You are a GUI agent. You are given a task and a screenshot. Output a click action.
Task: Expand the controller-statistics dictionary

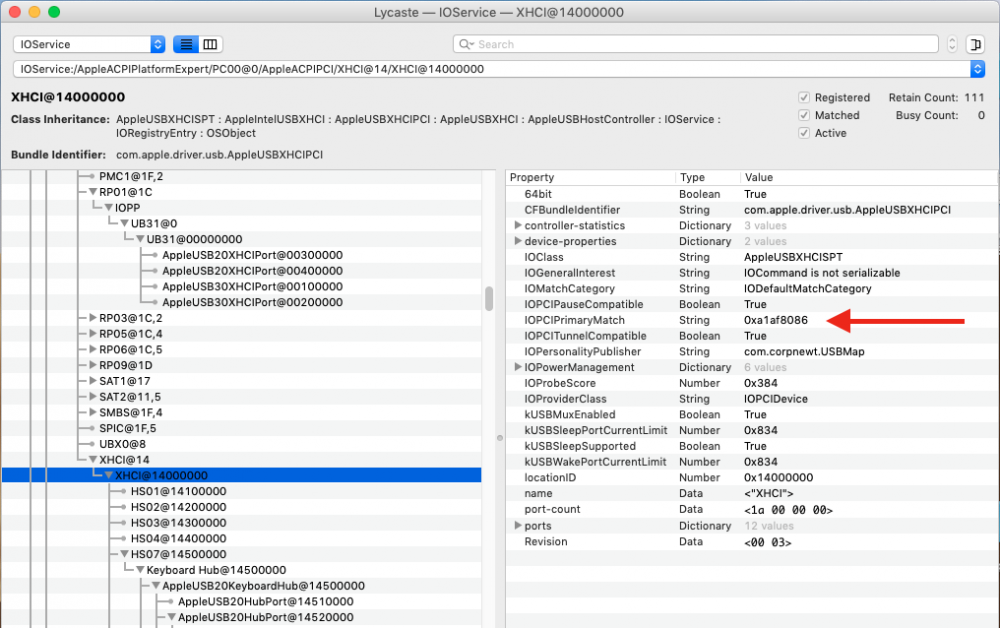click(518, 225)
